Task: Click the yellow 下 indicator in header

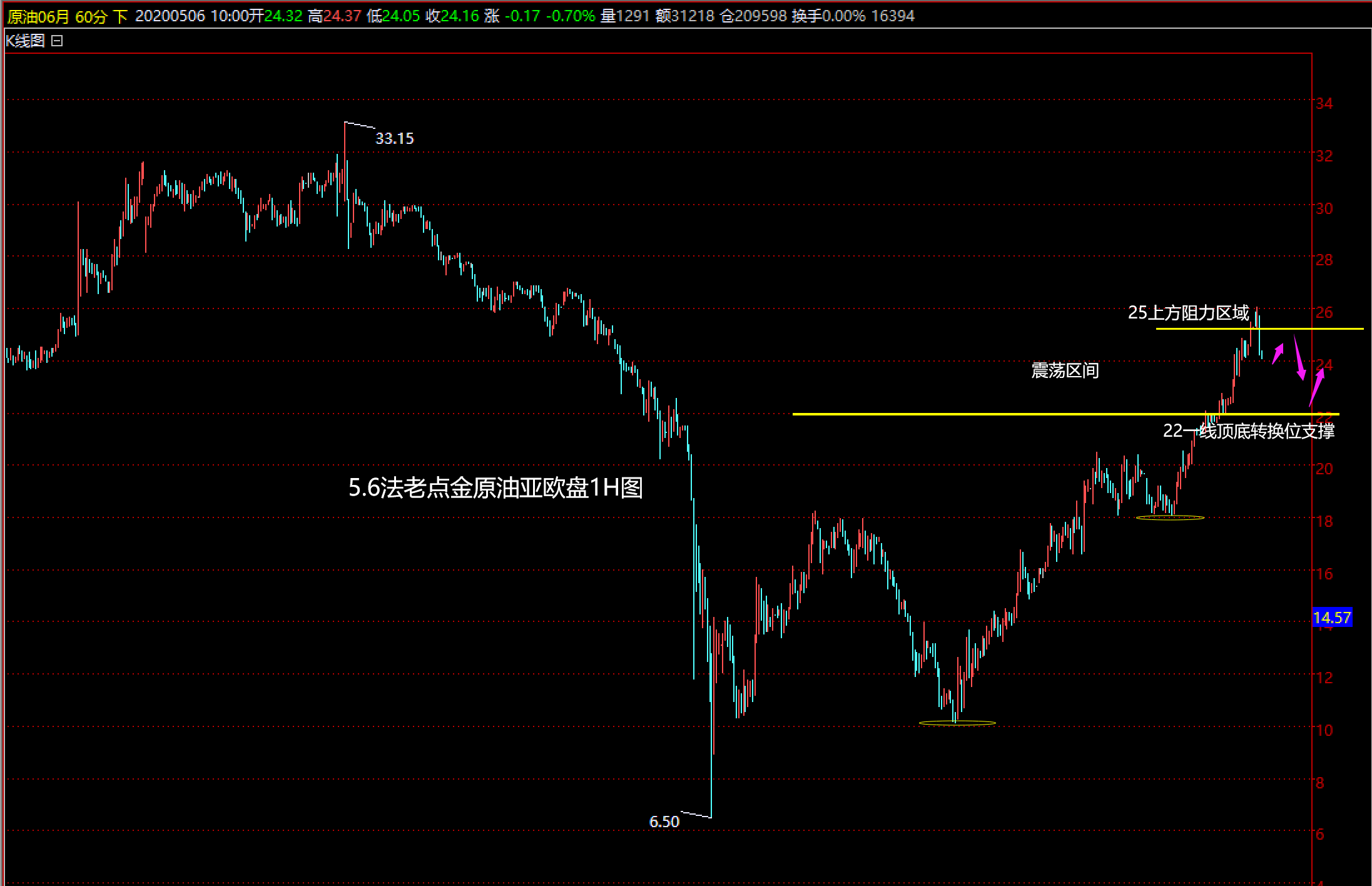Action: [x=121, y=16]
